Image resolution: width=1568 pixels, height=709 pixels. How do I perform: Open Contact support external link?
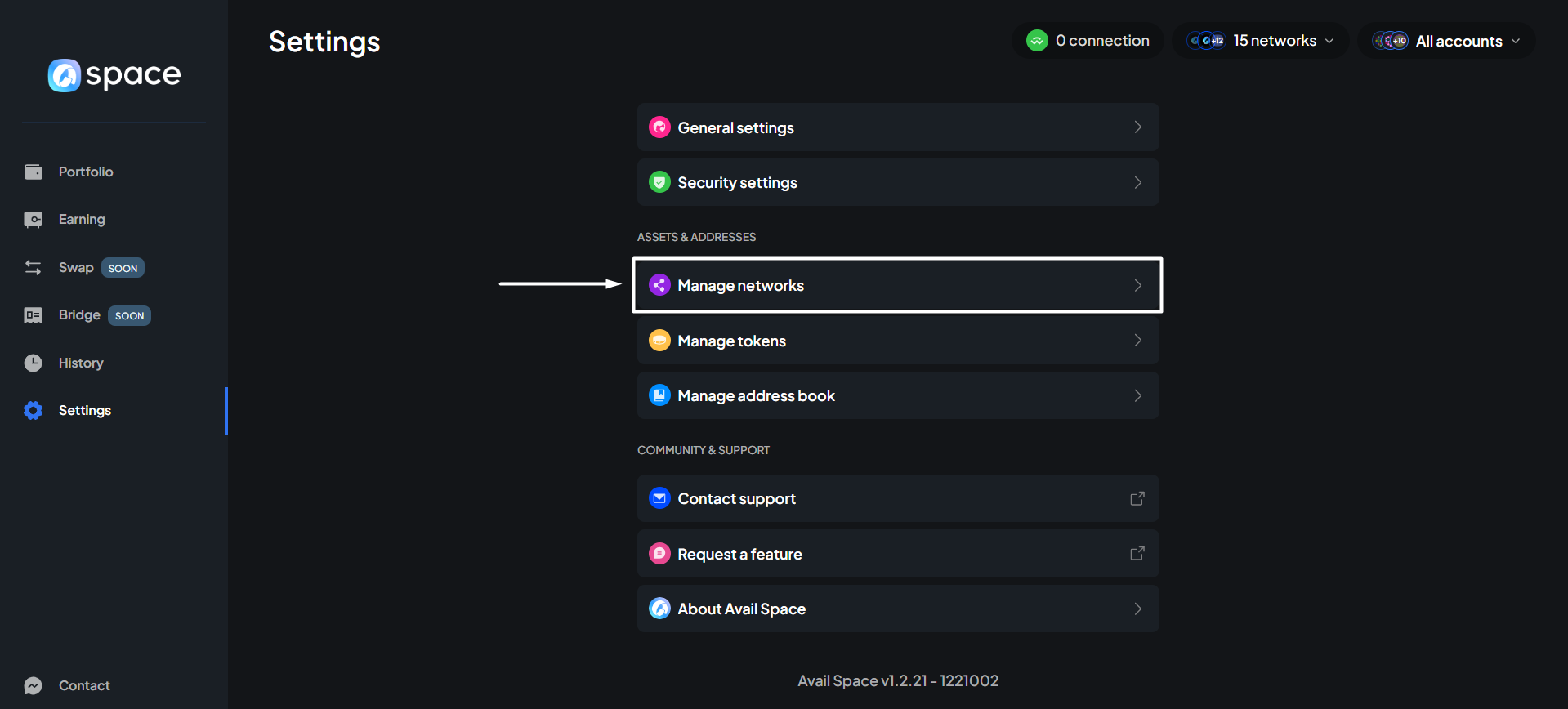[1137, 498]
